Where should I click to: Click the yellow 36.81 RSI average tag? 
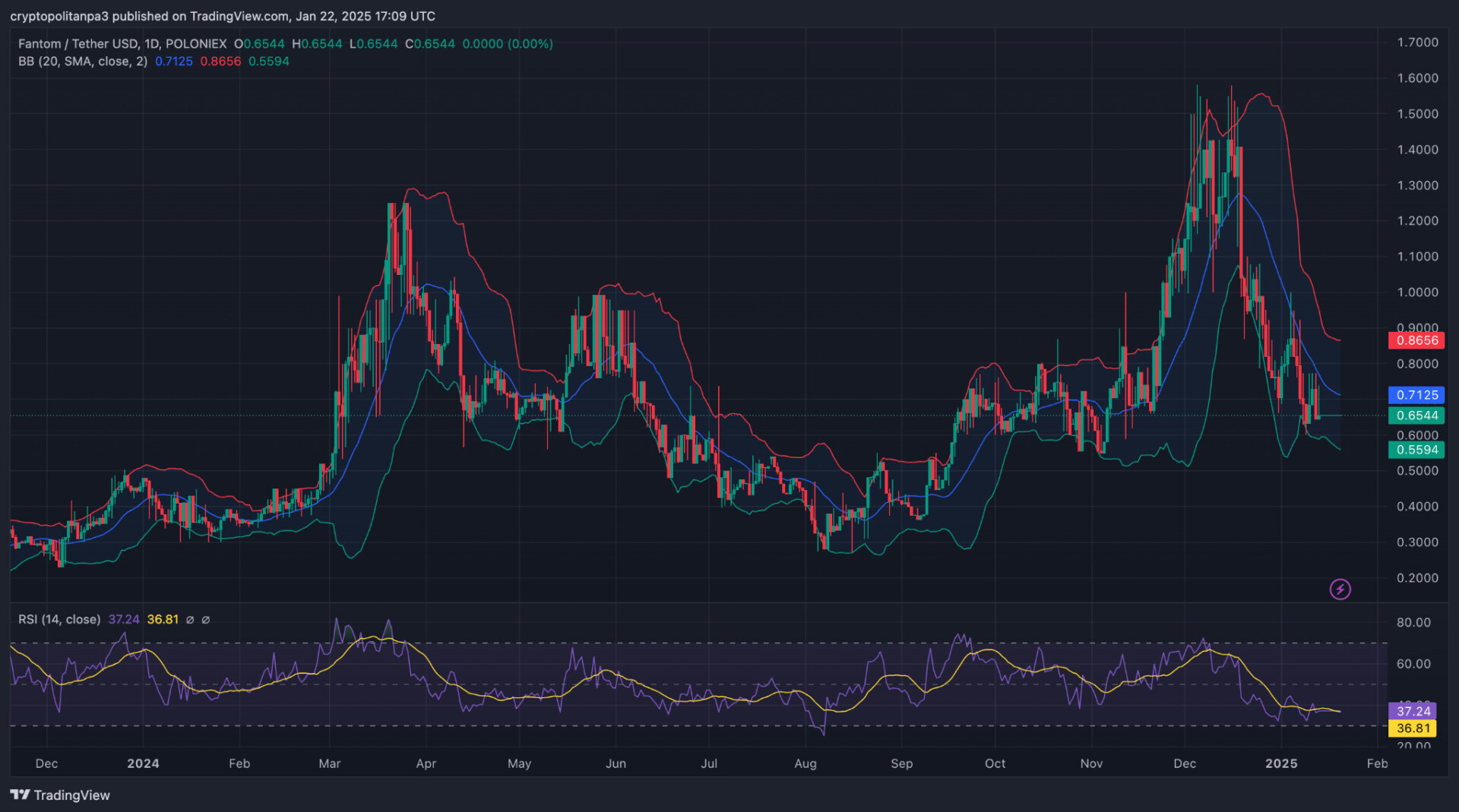1413,728
